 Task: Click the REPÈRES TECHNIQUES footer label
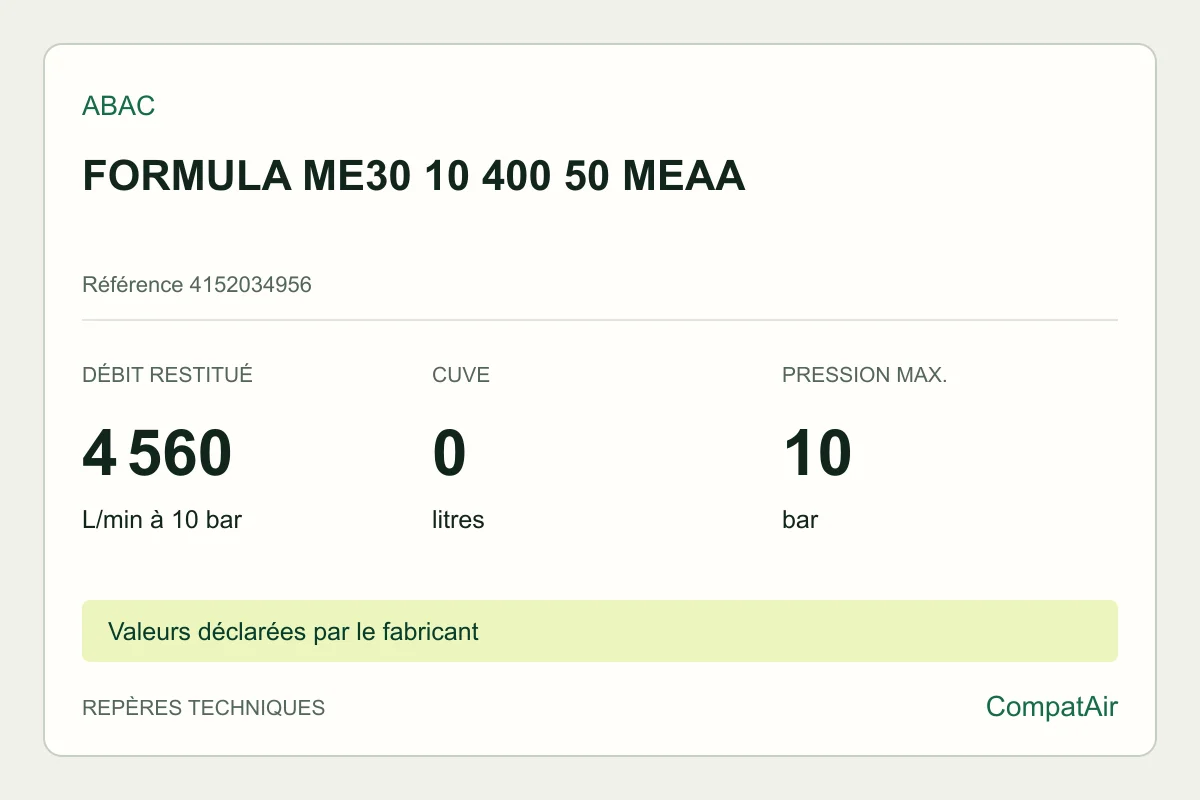[x=203, y=708]
